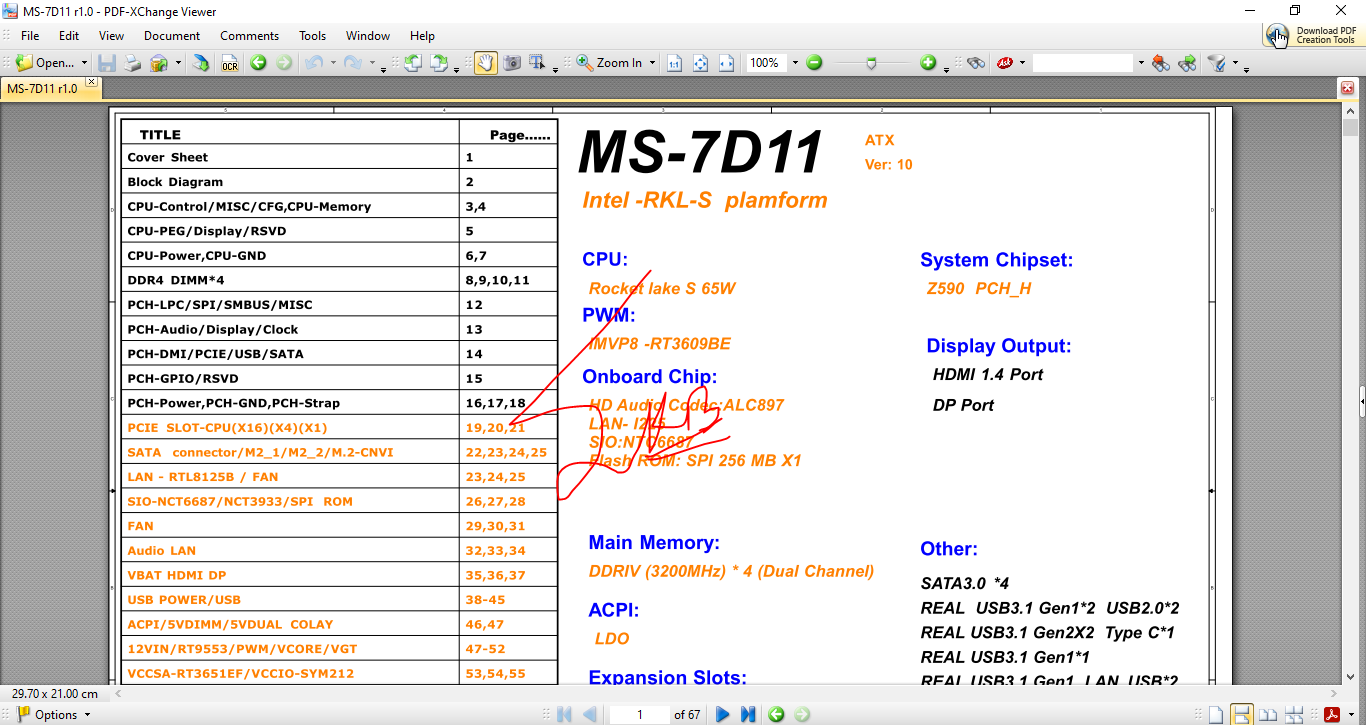Click 'Block Diagram' row in title table

[339, 182]
